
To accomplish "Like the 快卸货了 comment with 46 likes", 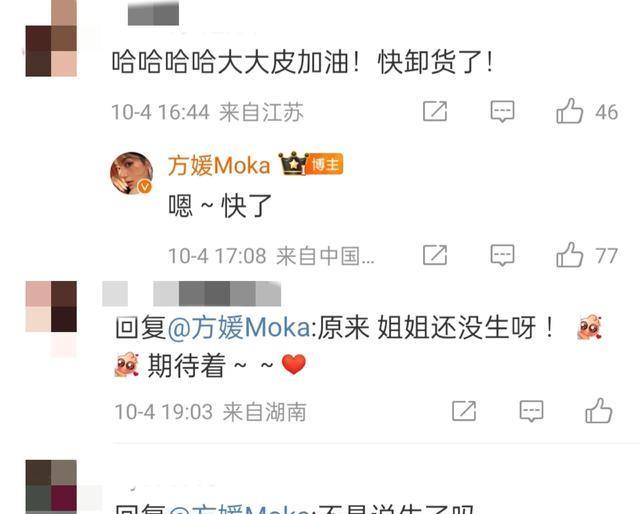I will point(569,111).
